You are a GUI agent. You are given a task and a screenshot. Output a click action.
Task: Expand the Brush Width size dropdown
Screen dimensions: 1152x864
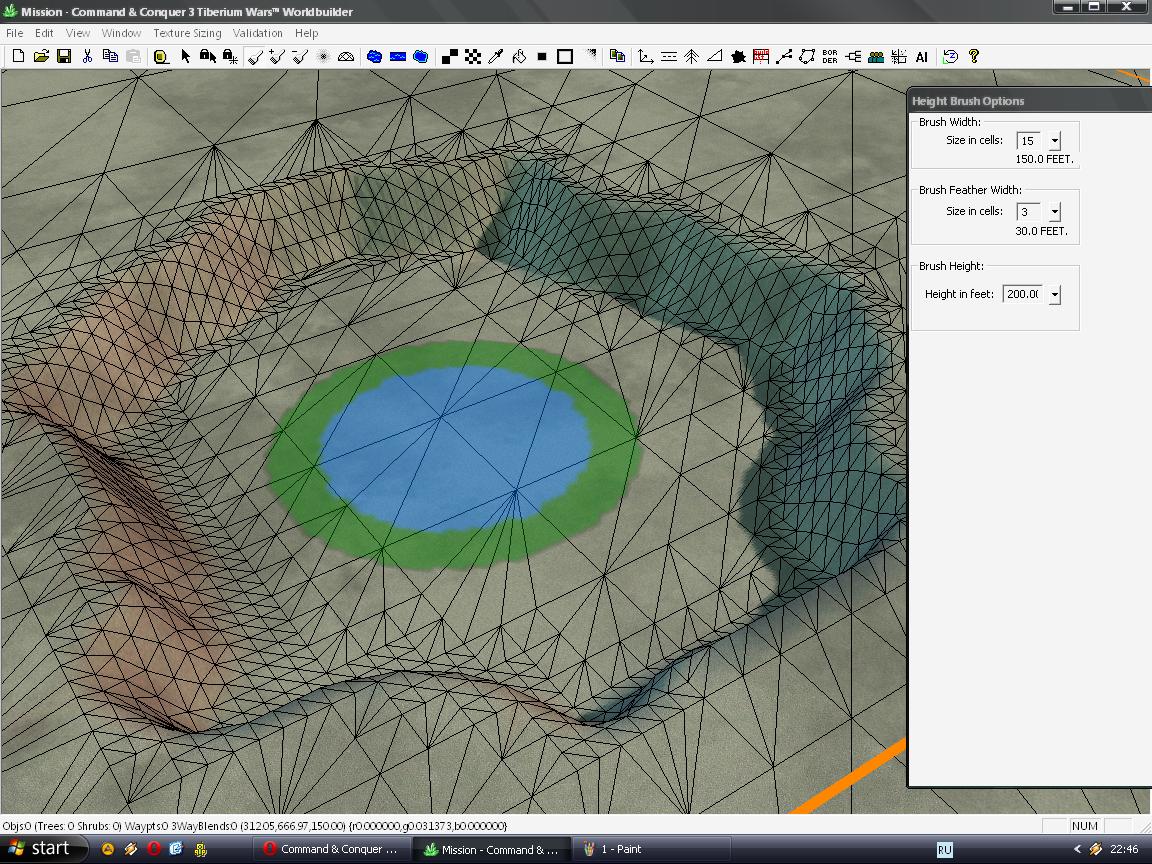1055,140
